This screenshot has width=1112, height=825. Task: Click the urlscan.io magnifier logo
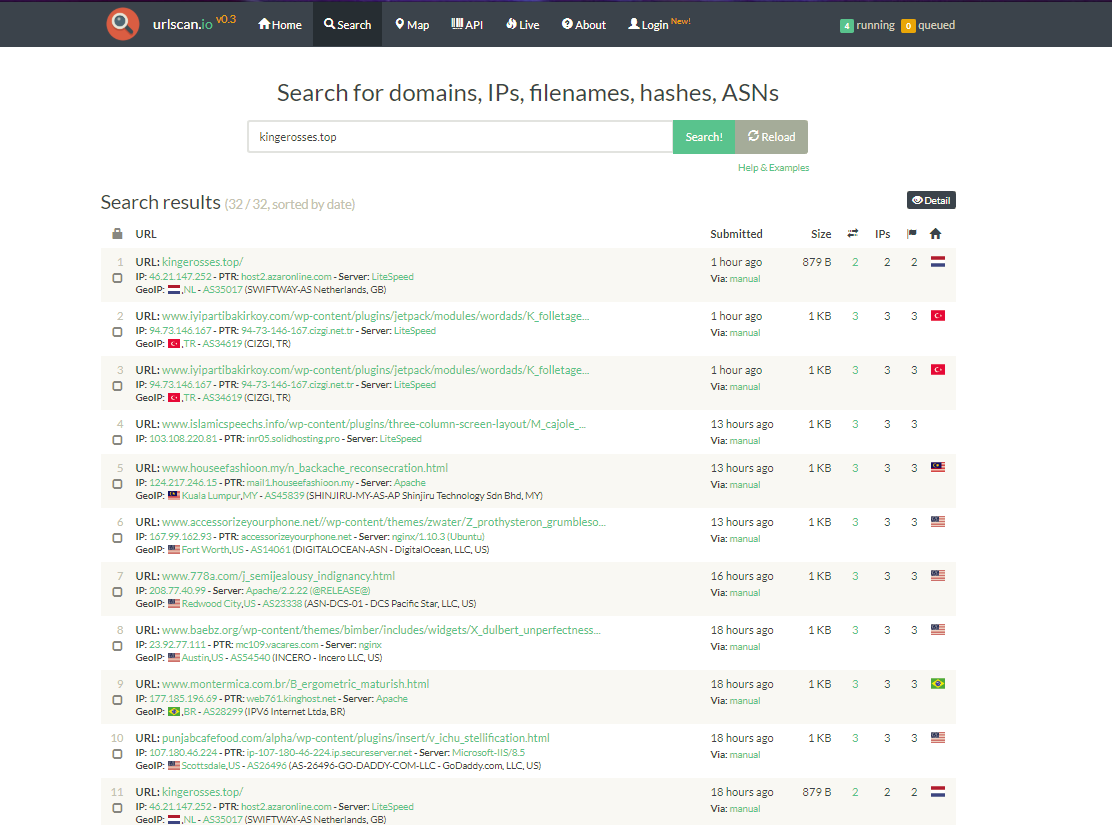click(x=123, y=24)
